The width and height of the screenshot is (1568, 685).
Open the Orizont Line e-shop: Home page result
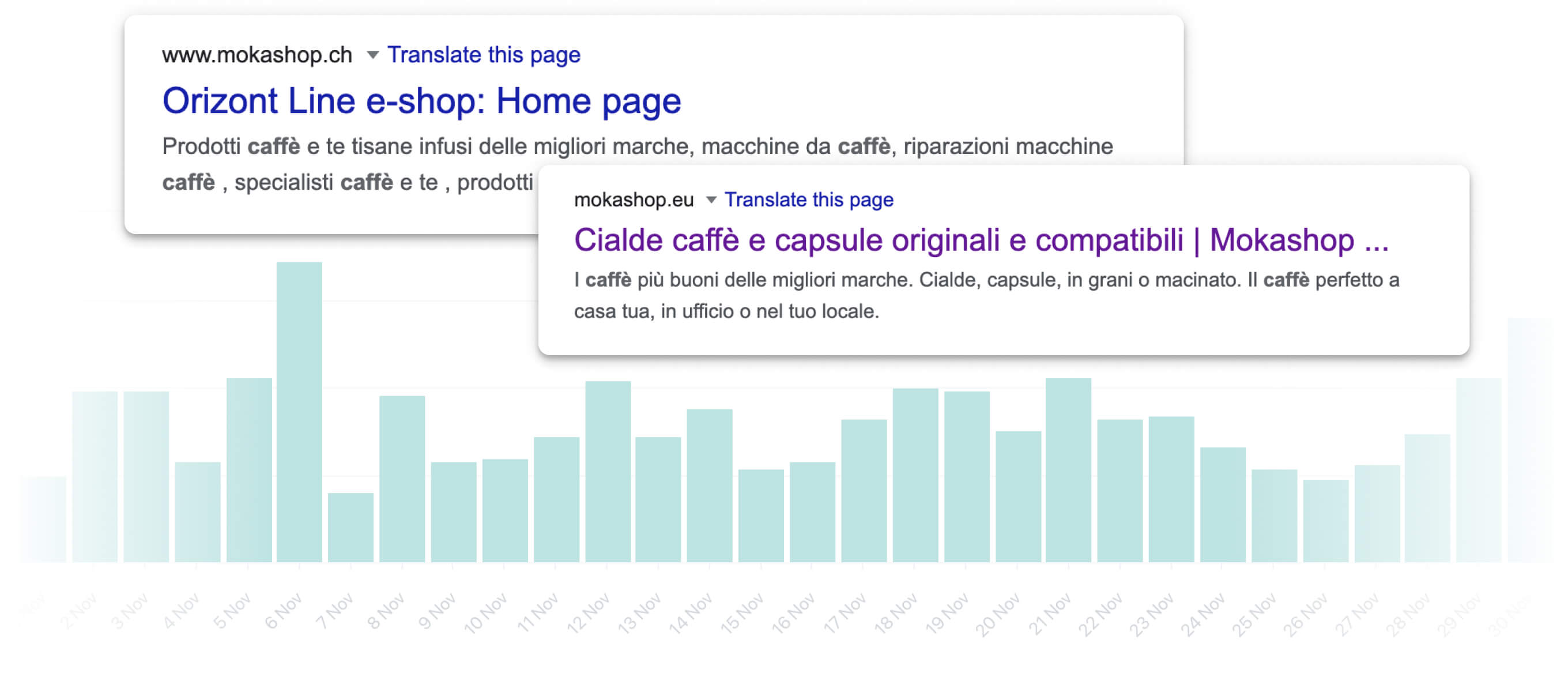421,100
